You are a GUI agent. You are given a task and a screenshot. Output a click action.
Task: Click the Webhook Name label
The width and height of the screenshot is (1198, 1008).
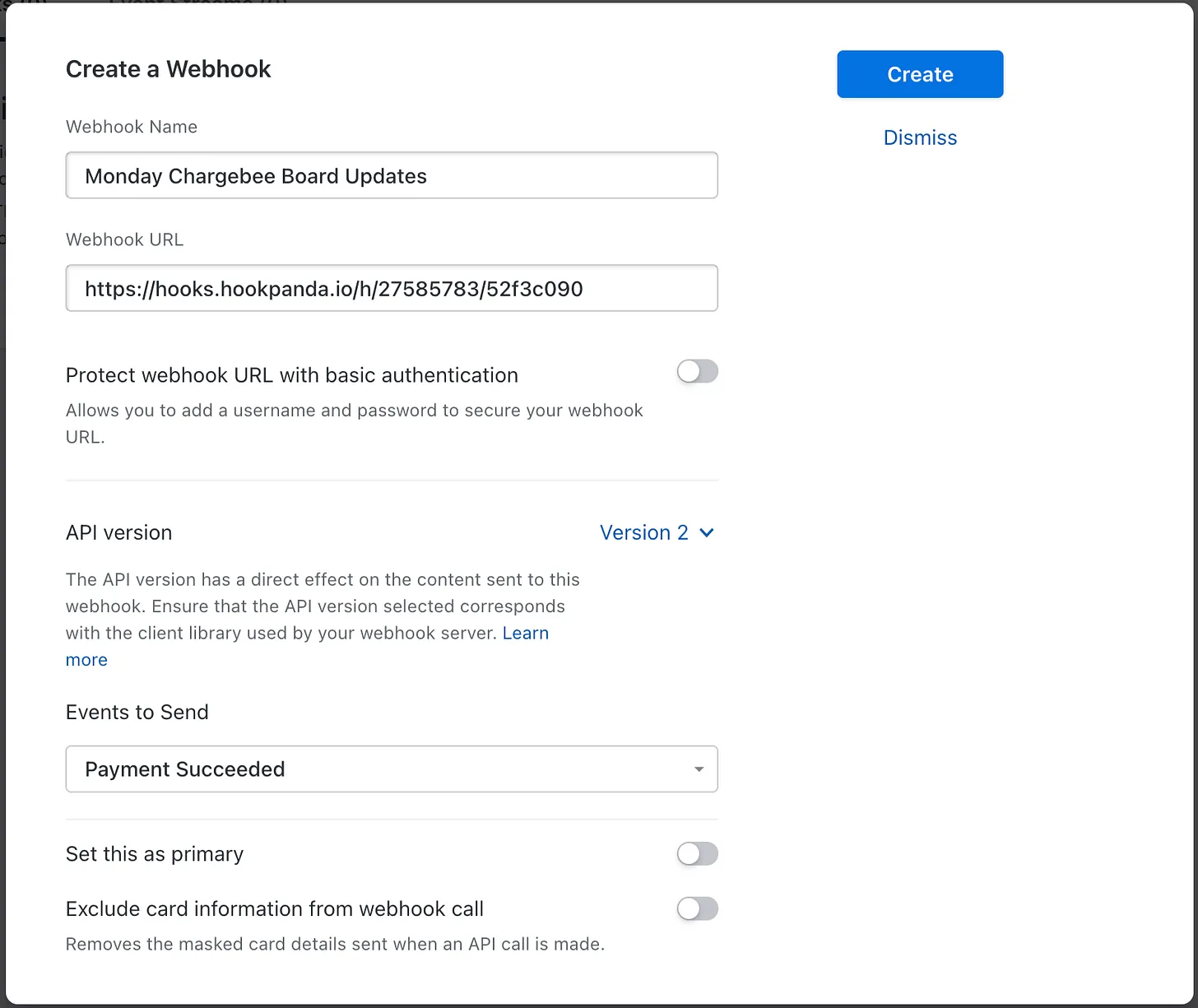132,127
